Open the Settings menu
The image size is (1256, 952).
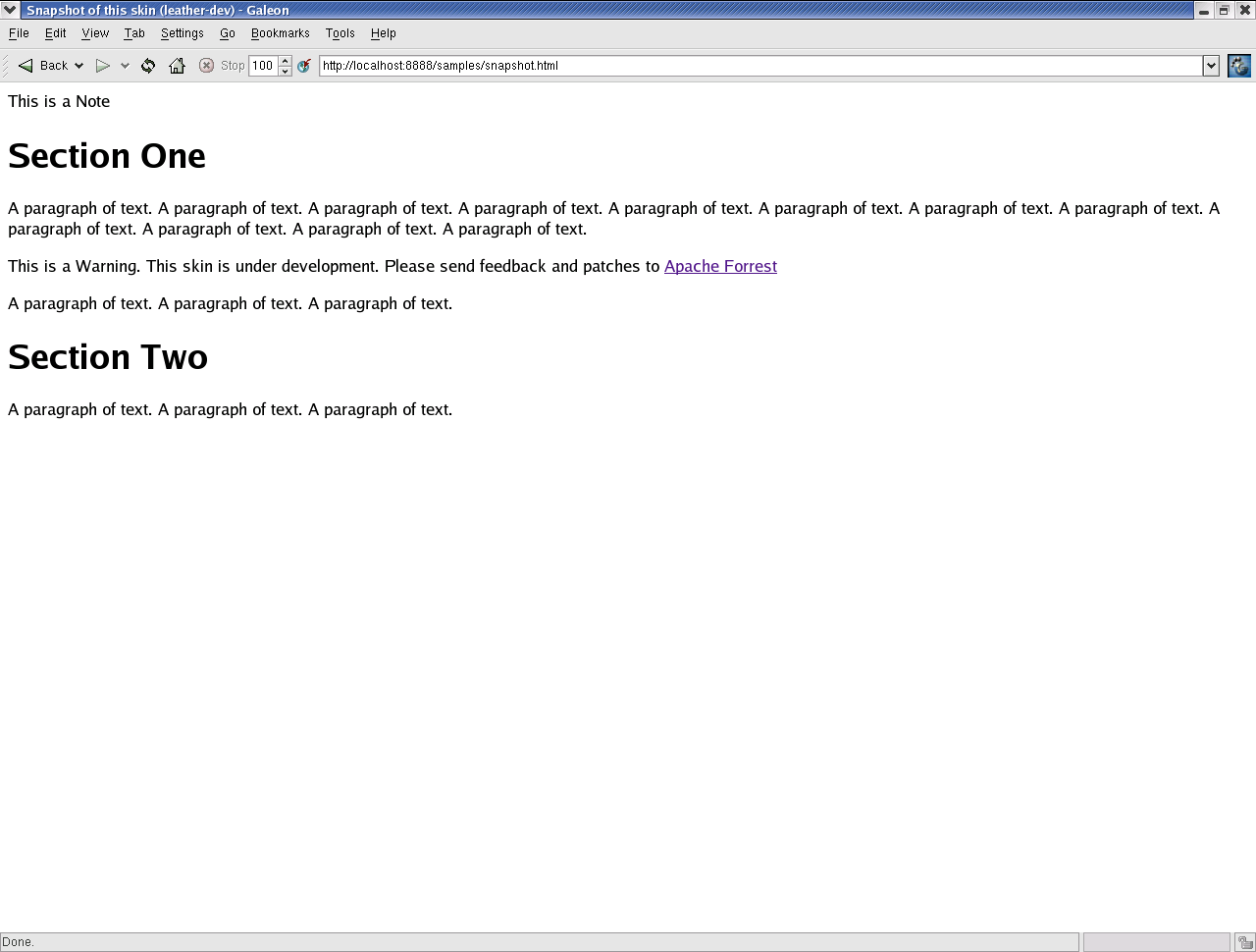(182, 33)
